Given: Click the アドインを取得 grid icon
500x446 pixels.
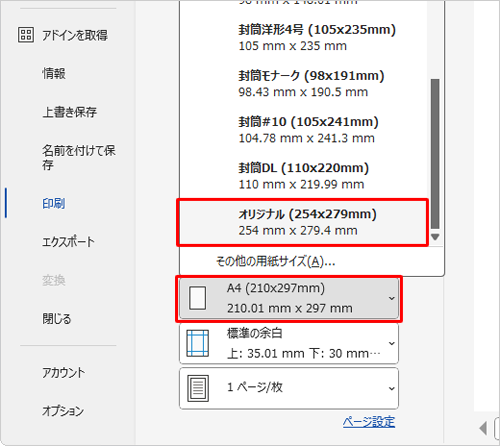Looking at the screenshot, I should click(x=26, y=35).
